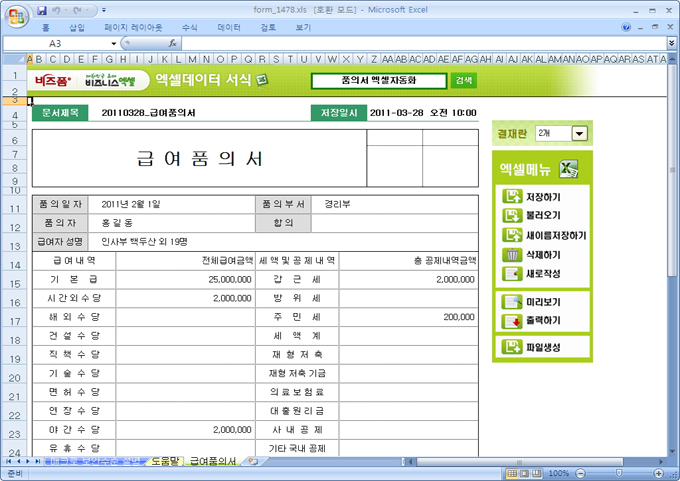Click the Office button logo

(16, 17)
